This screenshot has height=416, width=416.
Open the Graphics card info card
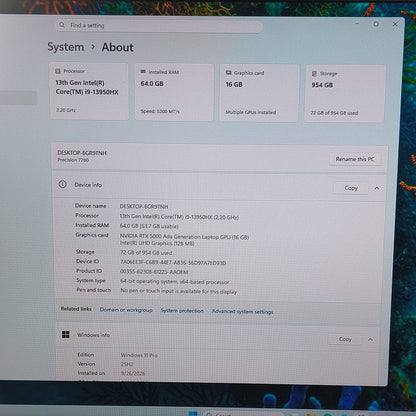(259, 93)
